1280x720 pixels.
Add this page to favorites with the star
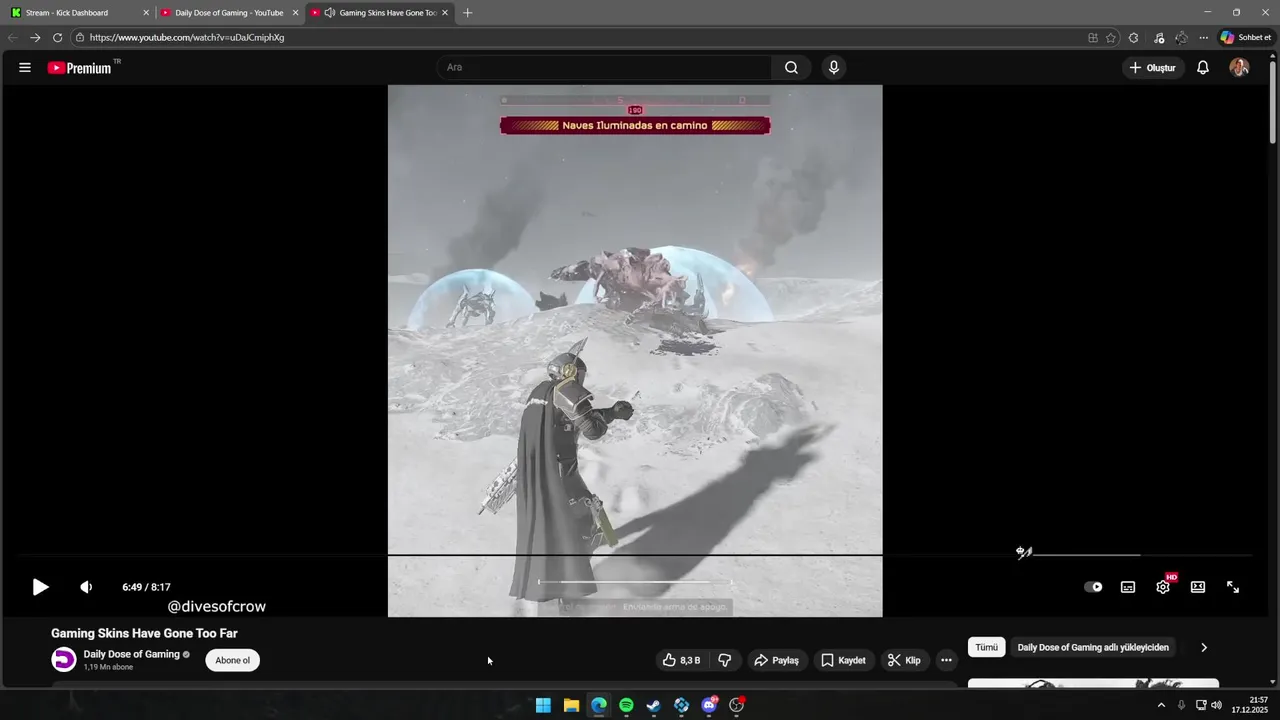[x=1111, y=37]
